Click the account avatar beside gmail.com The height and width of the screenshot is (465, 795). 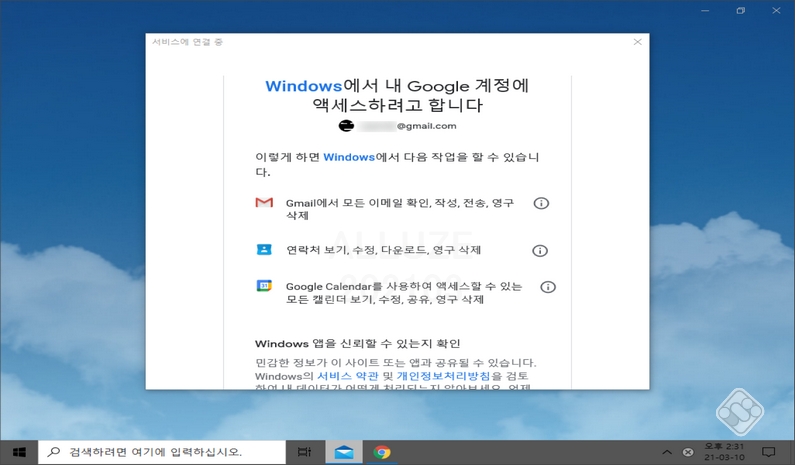pyautogui.click(x=346, y=125)
